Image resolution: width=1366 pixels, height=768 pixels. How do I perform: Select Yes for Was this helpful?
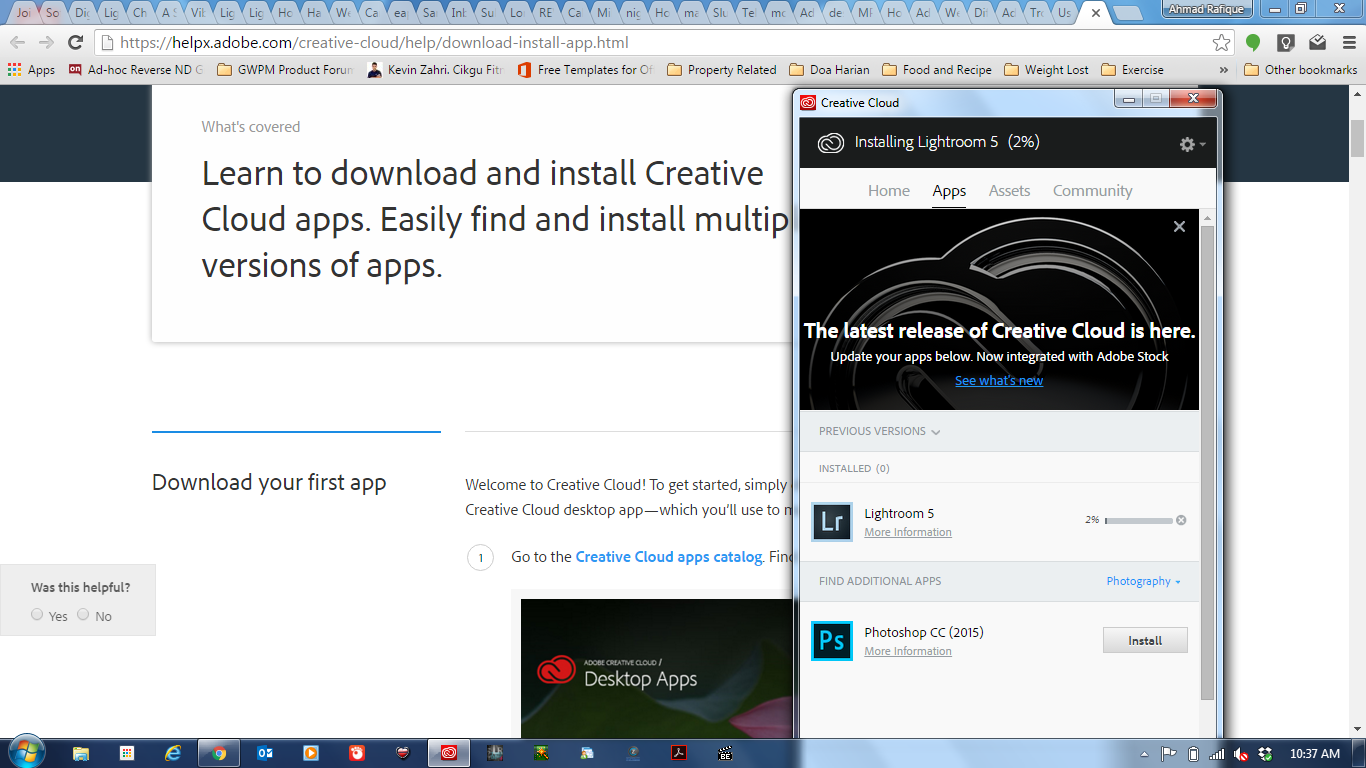(37, 614)
